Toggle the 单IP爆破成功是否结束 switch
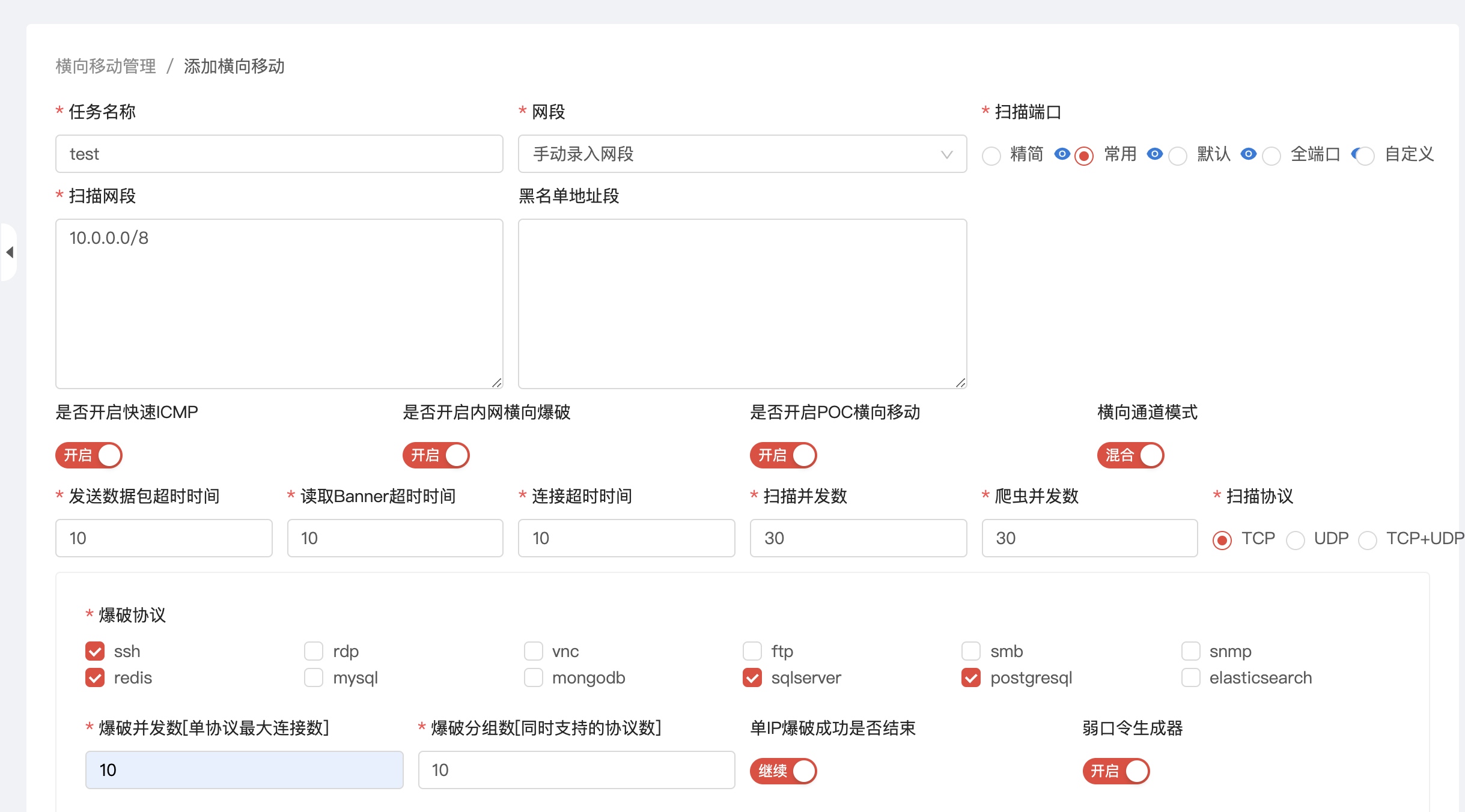The image size is (1465, 812). [783, 771]
